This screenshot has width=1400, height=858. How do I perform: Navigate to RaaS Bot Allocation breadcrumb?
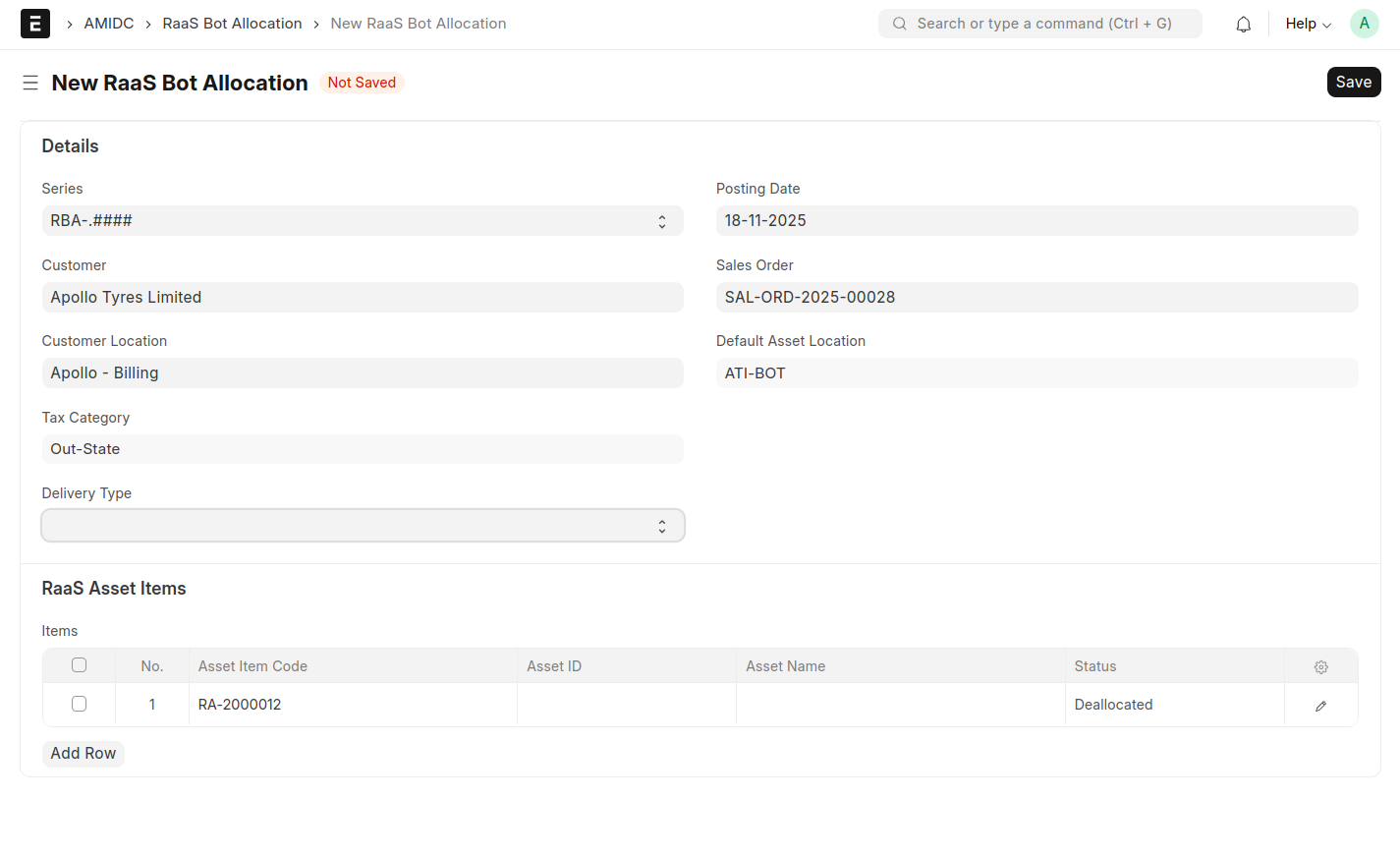point(232,24)
